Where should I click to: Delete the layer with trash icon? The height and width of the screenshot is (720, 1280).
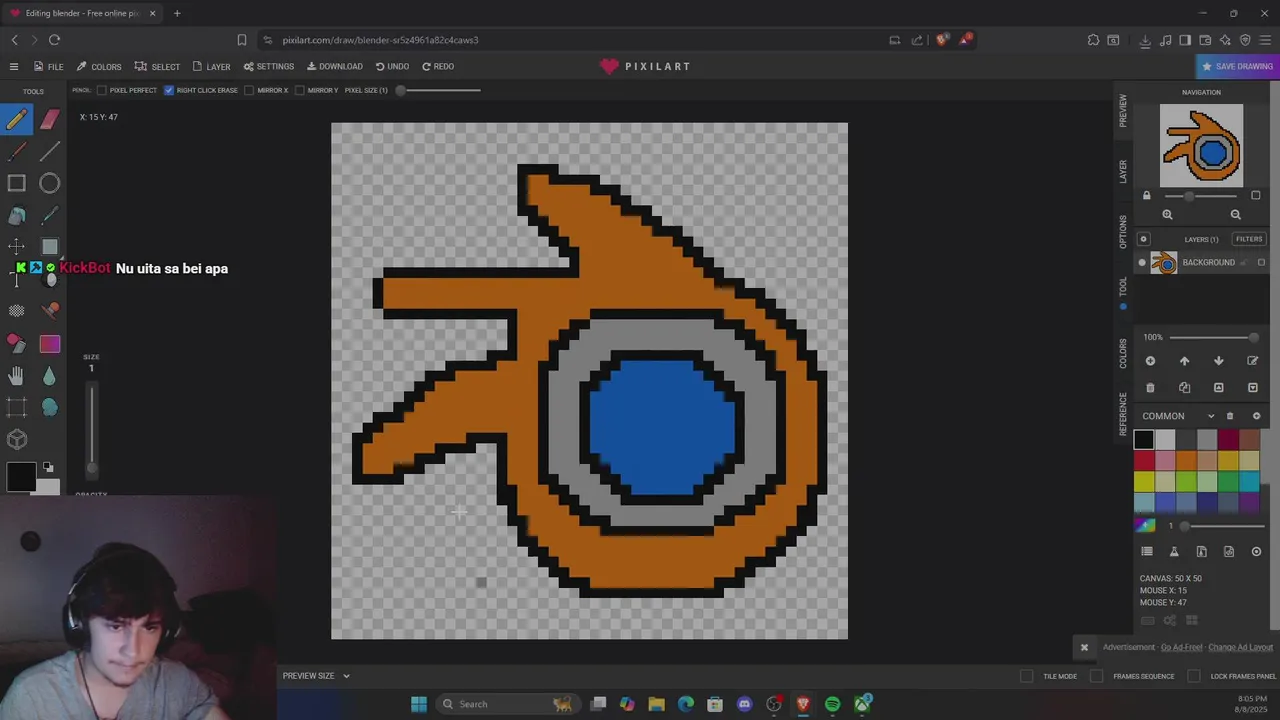[1150, 388]
